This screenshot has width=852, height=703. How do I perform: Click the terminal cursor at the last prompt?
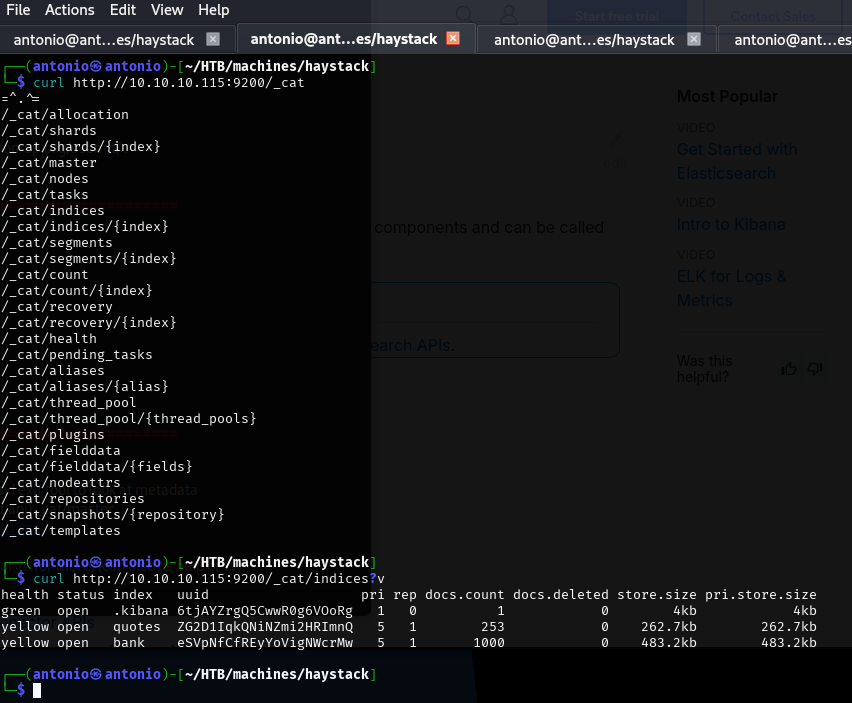pyautogui.click(x=37, y=691)
